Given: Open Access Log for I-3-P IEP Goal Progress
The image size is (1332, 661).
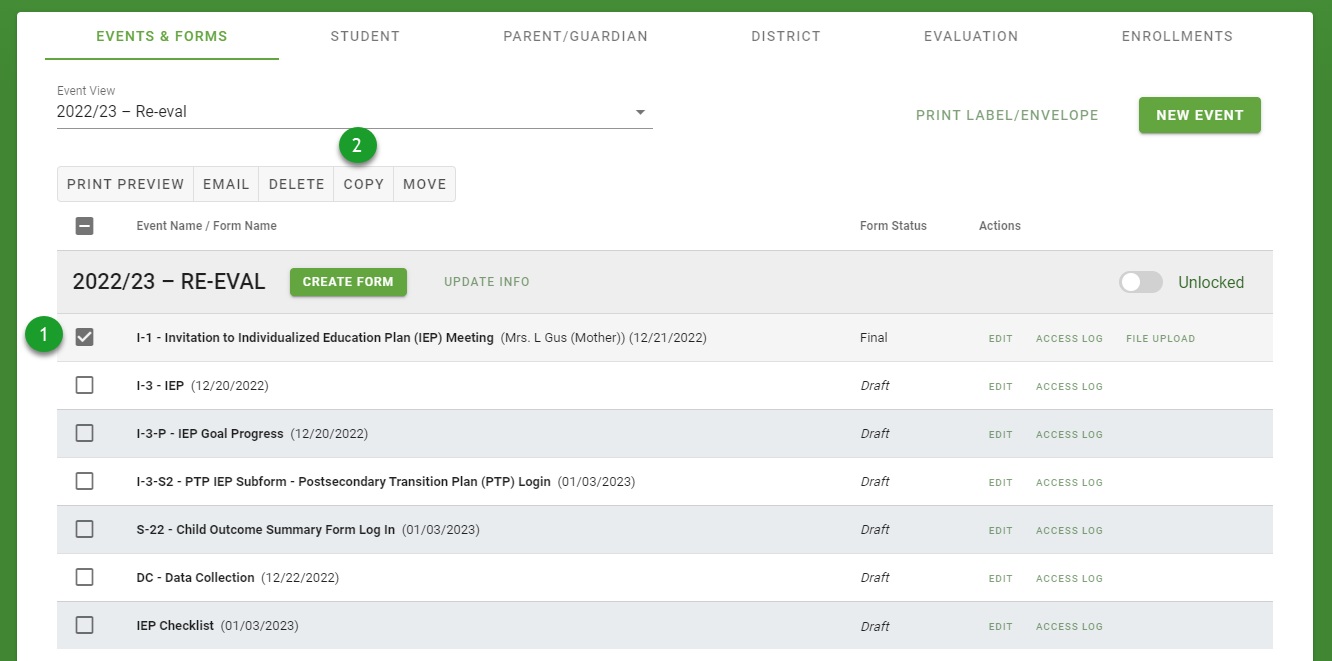Looking at the screenshot, I should pyautogui.click(x=1069, y=435).
